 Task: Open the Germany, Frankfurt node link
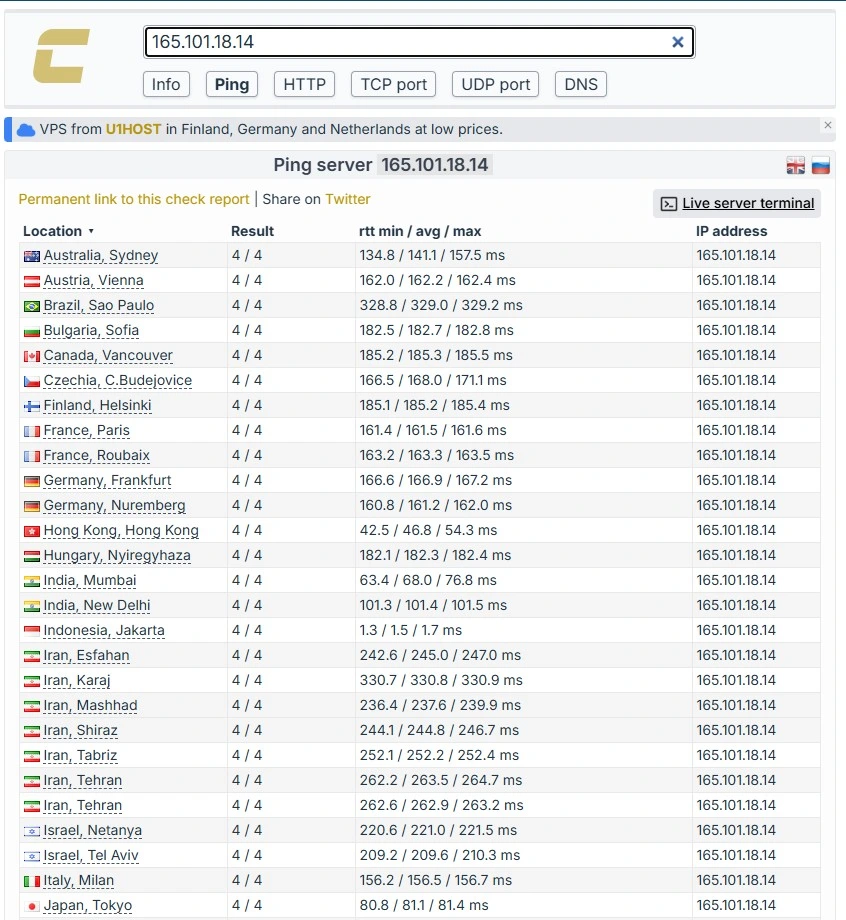point(107,481)
